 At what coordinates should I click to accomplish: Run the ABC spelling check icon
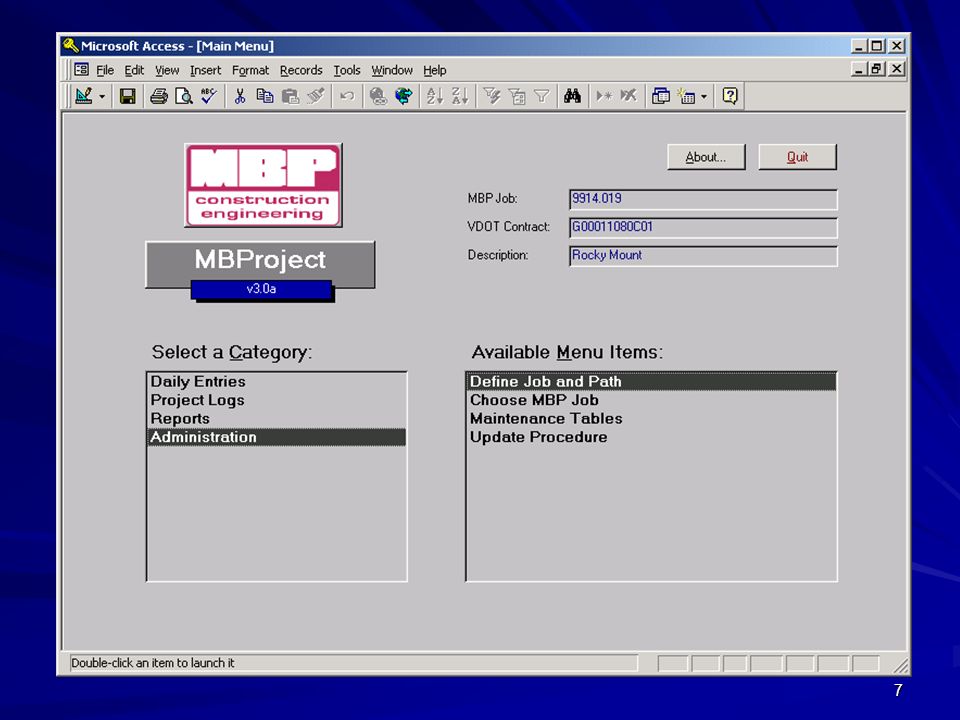click(x=208, y=96)
